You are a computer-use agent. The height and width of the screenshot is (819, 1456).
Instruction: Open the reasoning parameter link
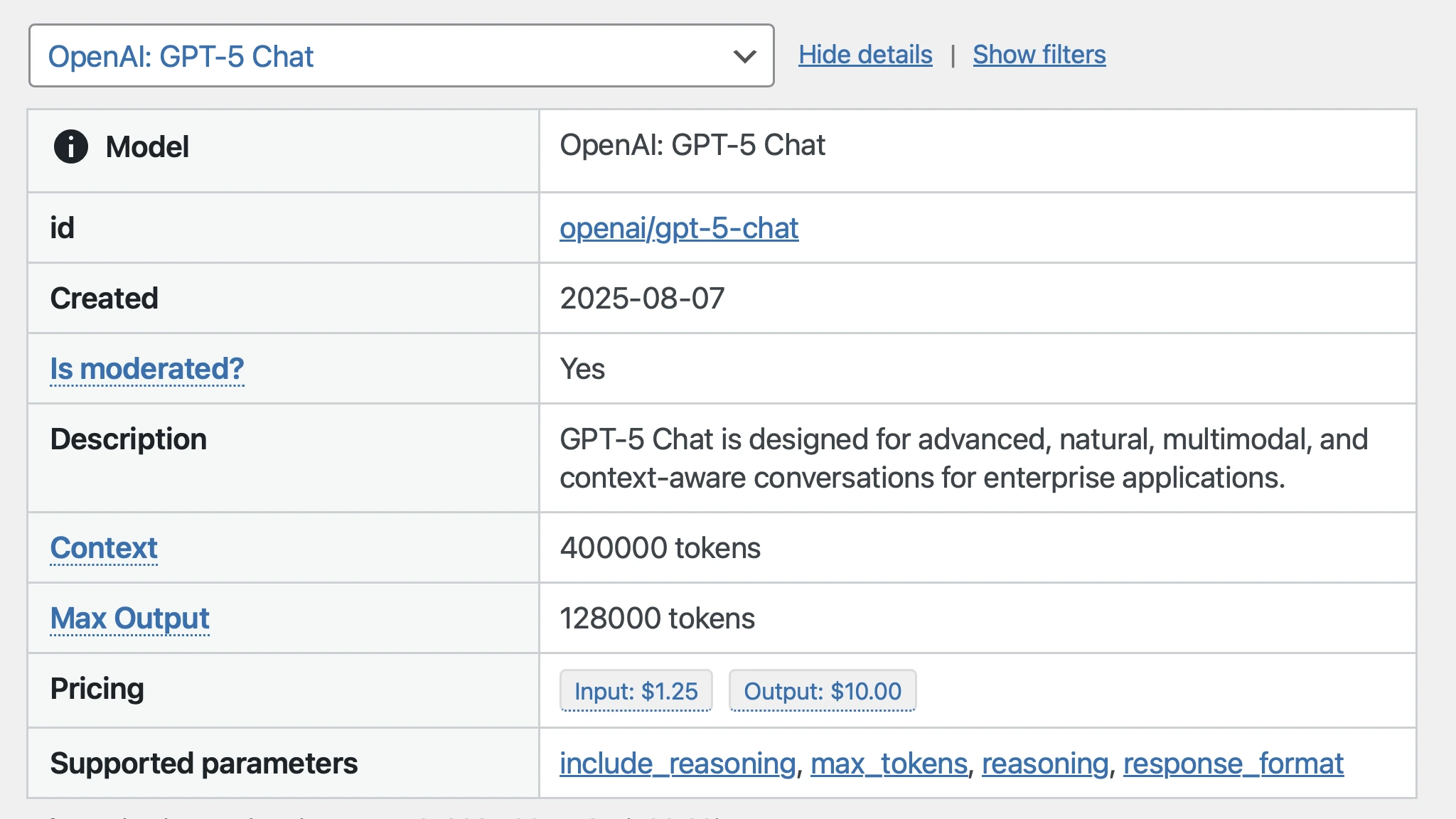click(1044, 764)
